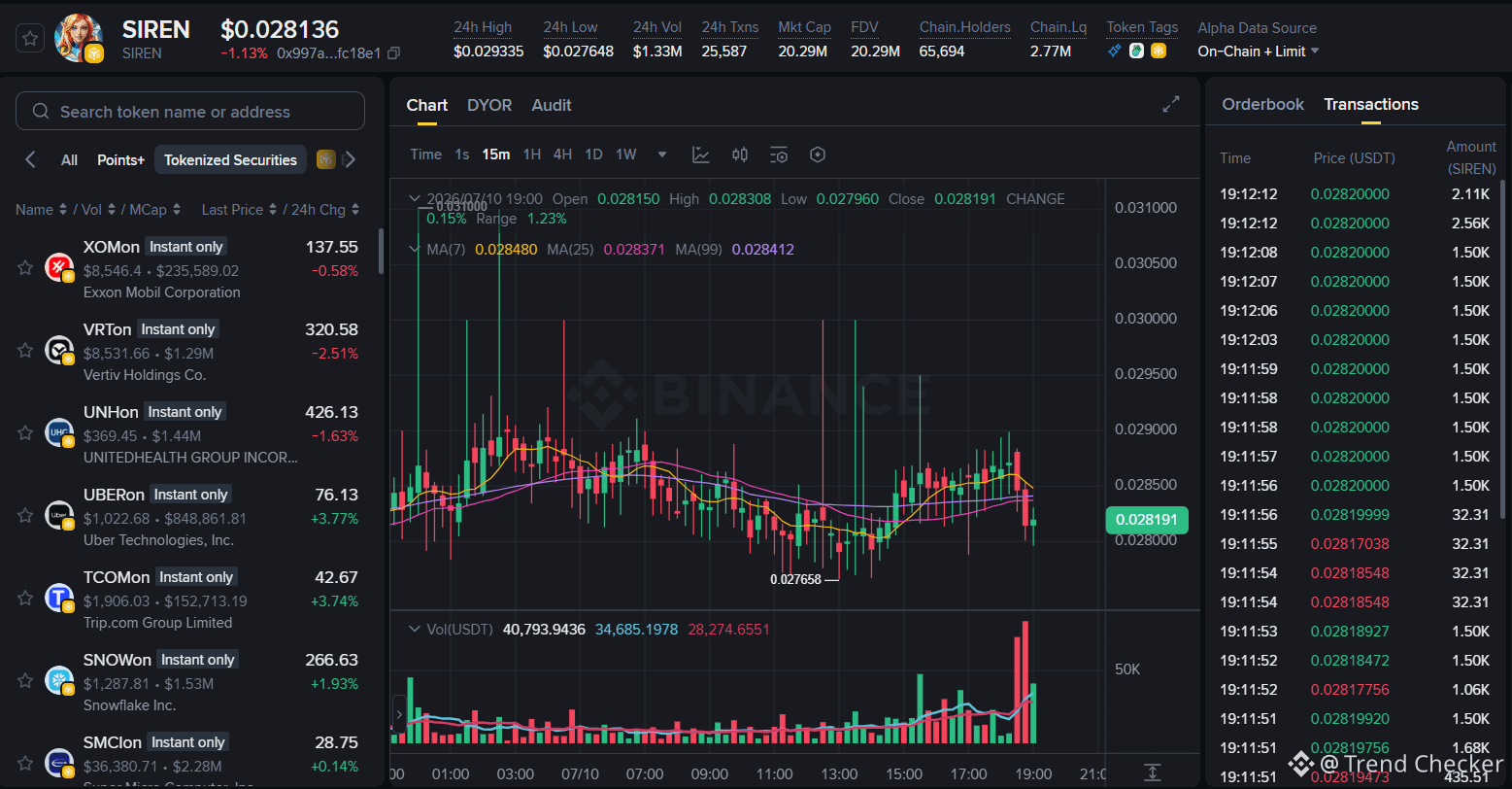The height and width of the screenshot is (789, 1512).
Task: Collapse the OHLC legend row
Action: [x=414, y=199]
